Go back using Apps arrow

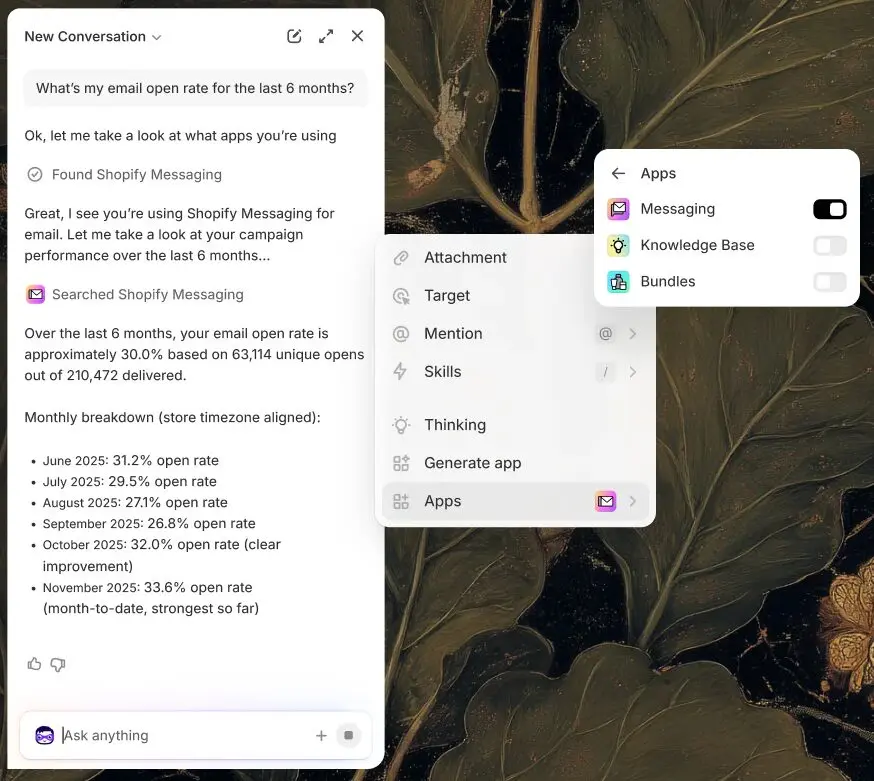coord(618,173)
